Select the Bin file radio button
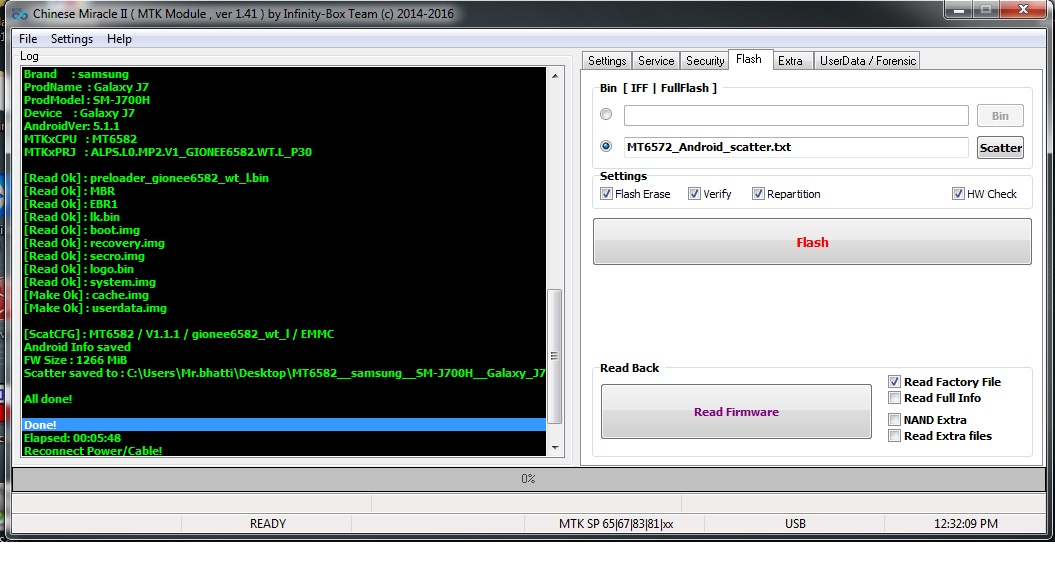 pos(606,114)
